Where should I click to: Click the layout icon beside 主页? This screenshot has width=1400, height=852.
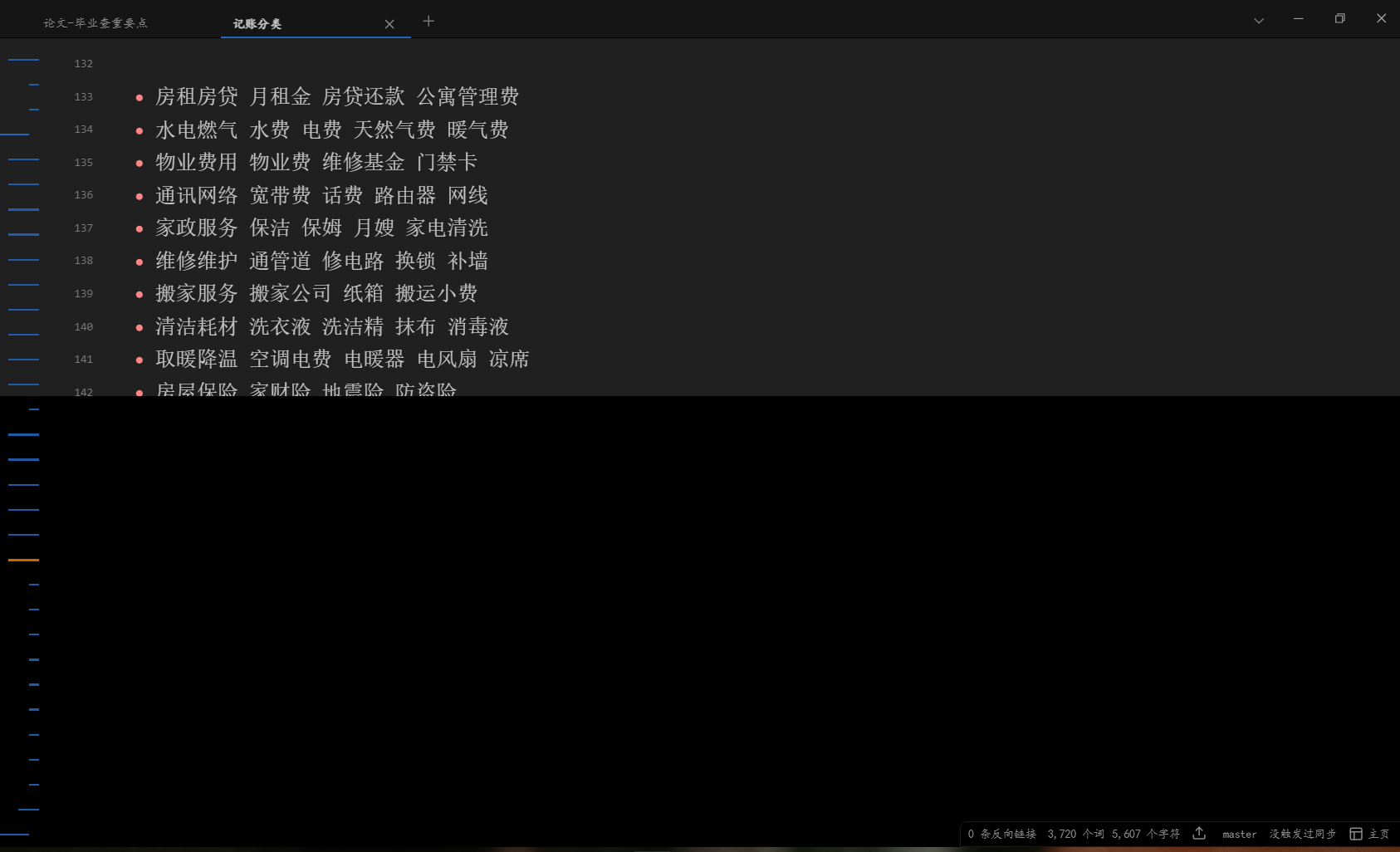pyautogui.click(x=1356, y=834)
